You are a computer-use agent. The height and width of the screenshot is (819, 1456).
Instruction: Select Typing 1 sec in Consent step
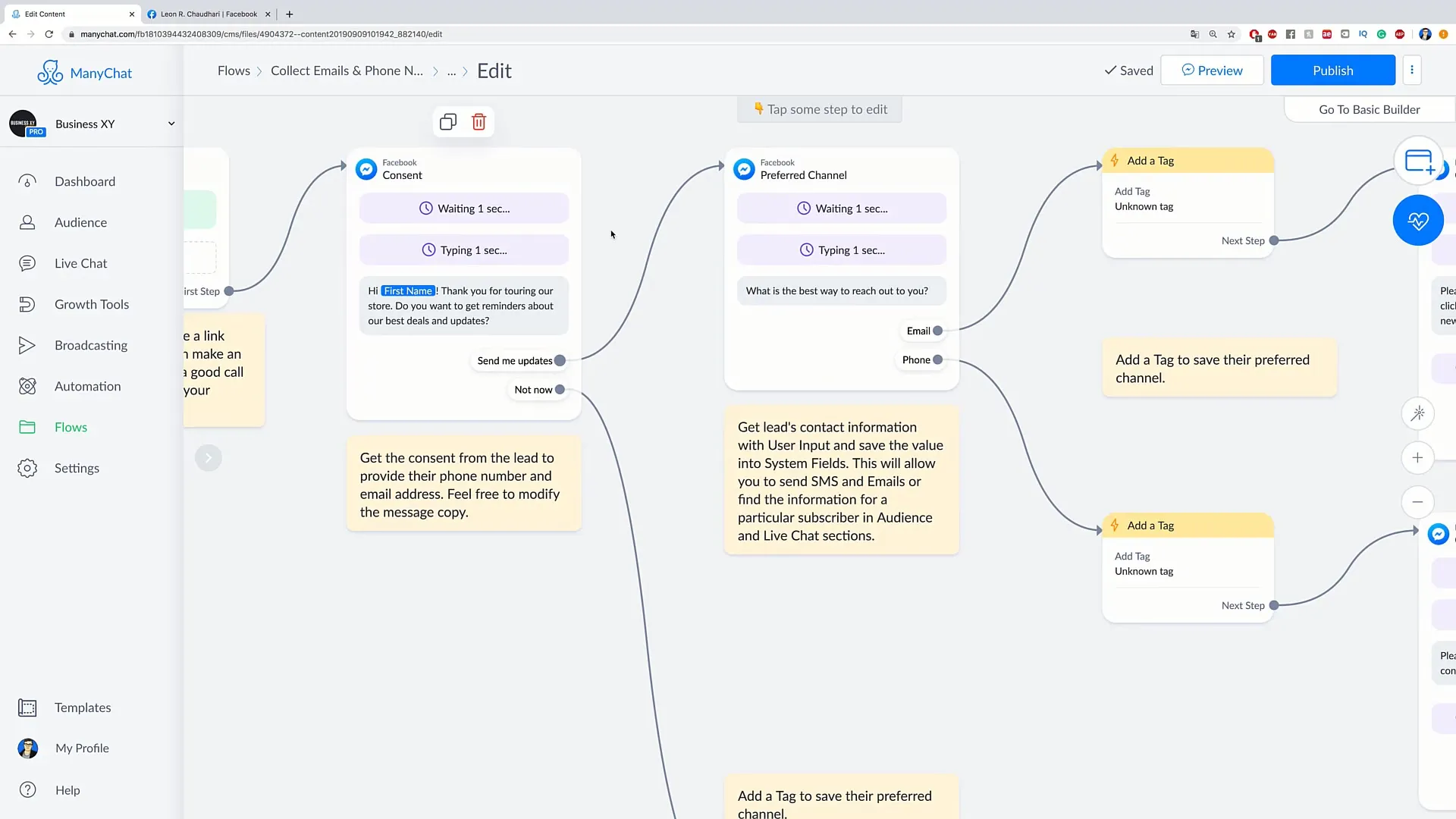(x=464, y=249)
